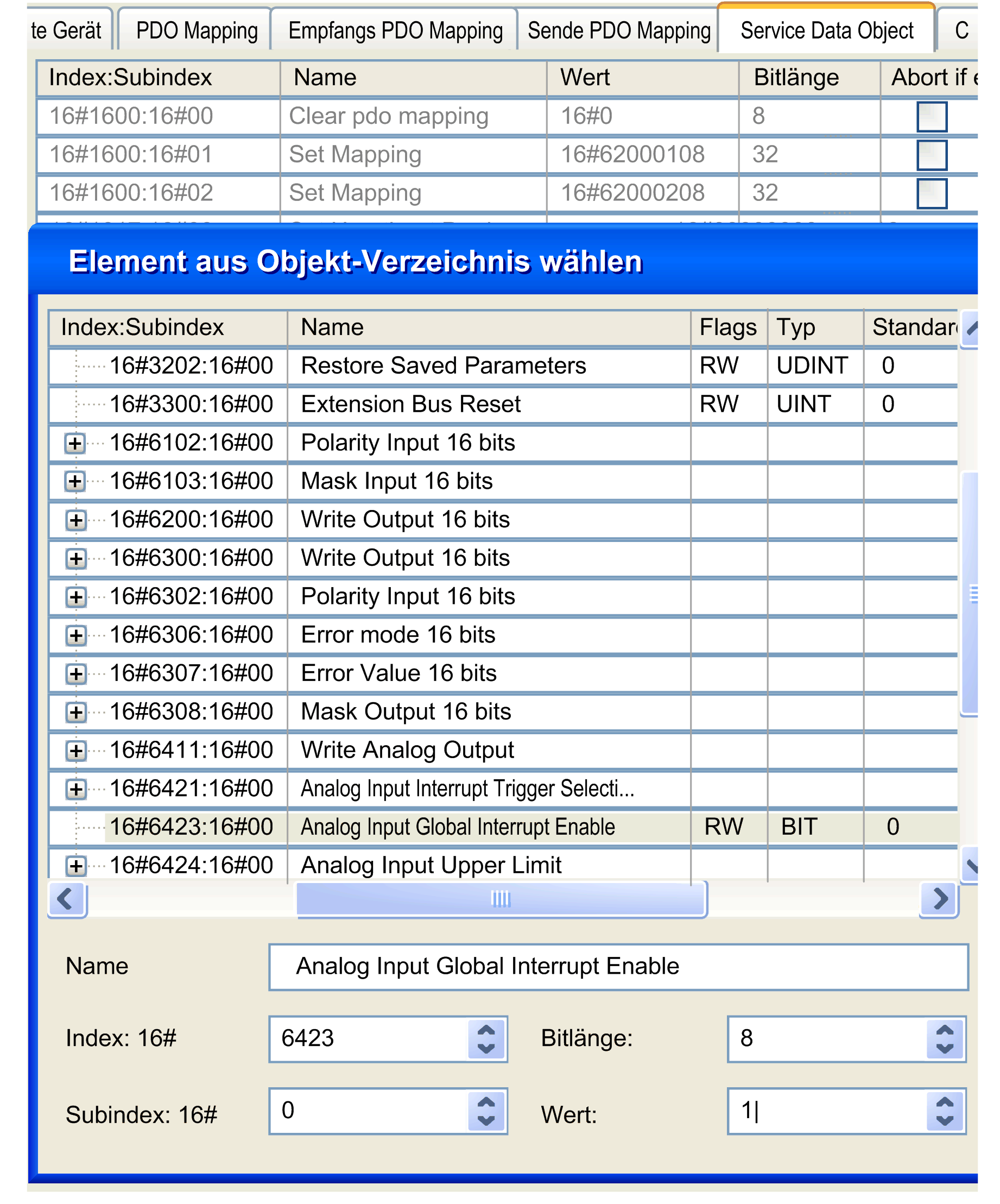Increase the Index value with up arrow
This screenshot has height=1204, width=1000.
(x=486, y=1030)
